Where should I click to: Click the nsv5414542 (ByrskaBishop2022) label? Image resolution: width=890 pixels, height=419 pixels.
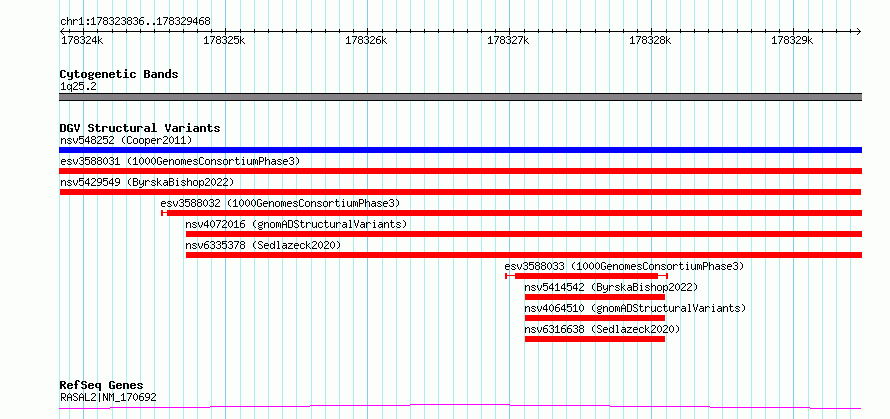click(x=611, y=287)
